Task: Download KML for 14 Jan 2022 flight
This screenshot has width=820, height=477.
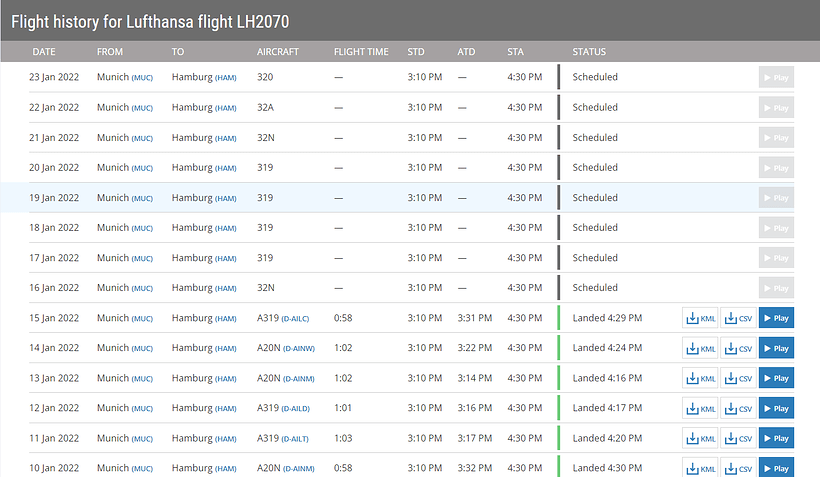Action: point(700,348)
